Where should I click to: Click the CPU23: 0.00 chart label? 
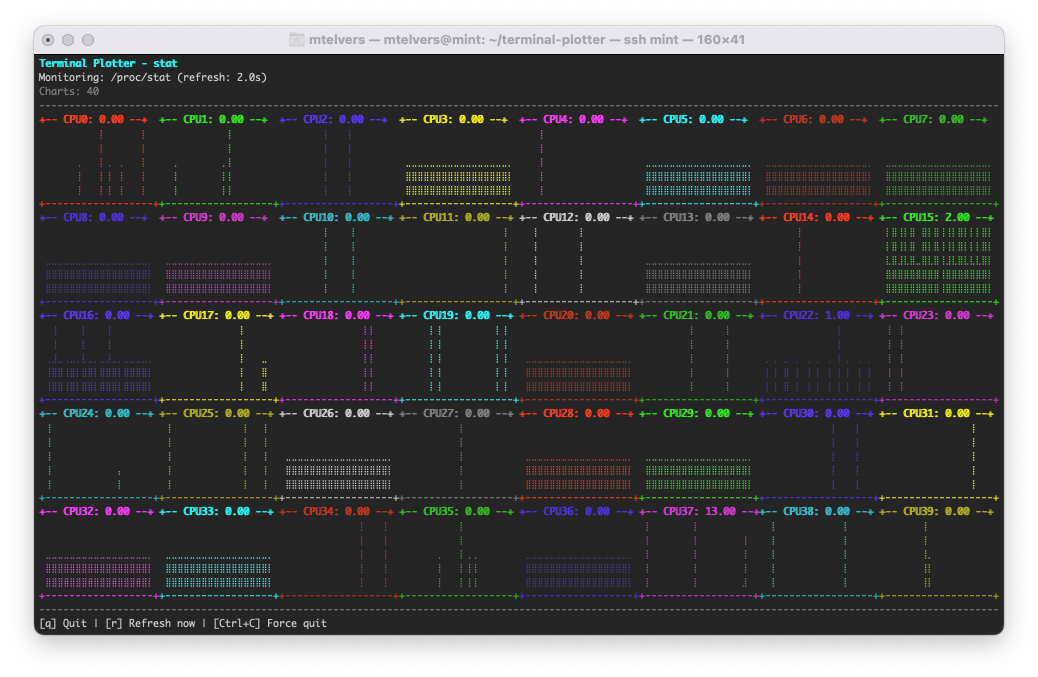click(936, 316)
